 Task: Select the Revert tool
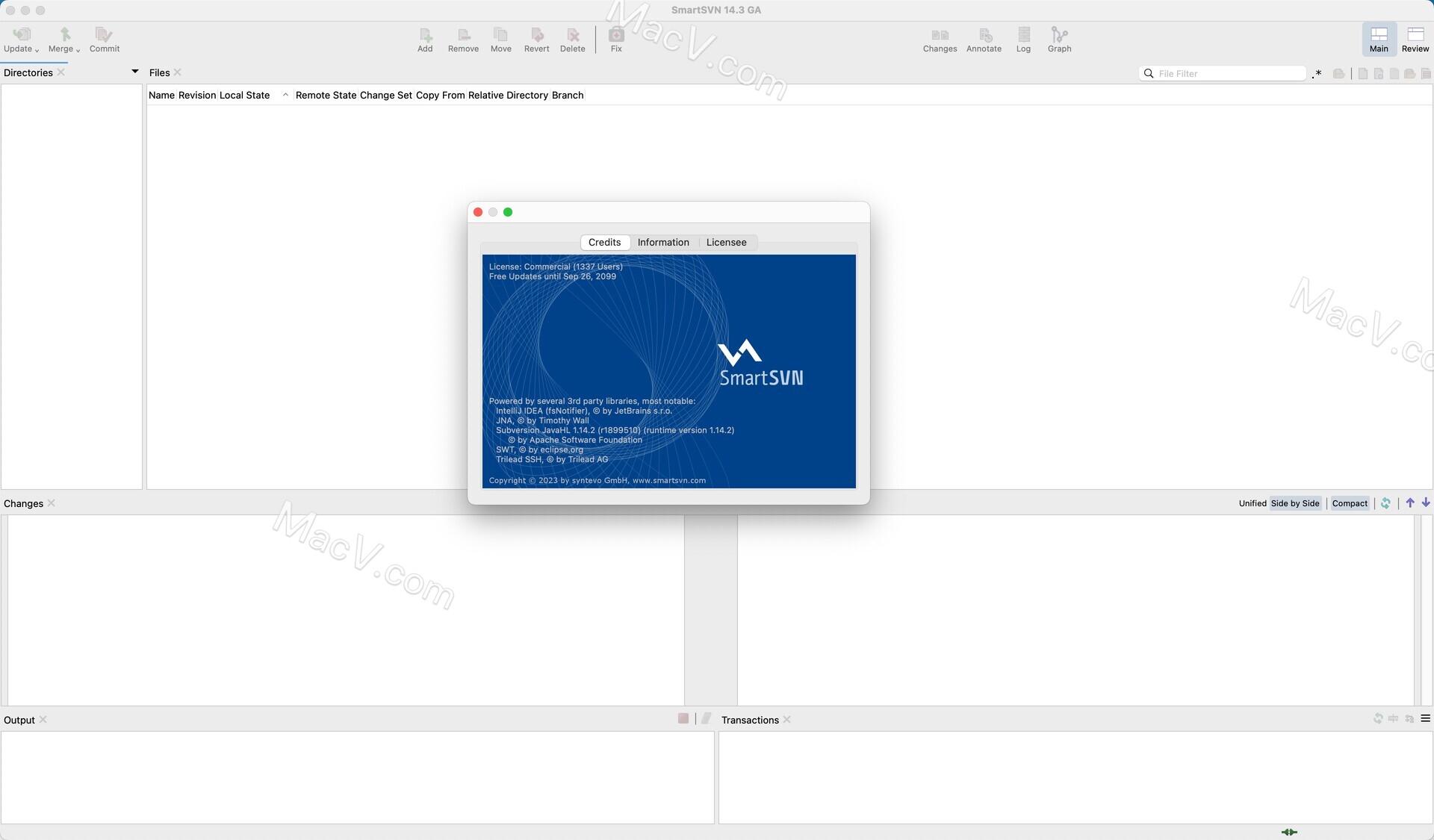[x=536, y=39]
